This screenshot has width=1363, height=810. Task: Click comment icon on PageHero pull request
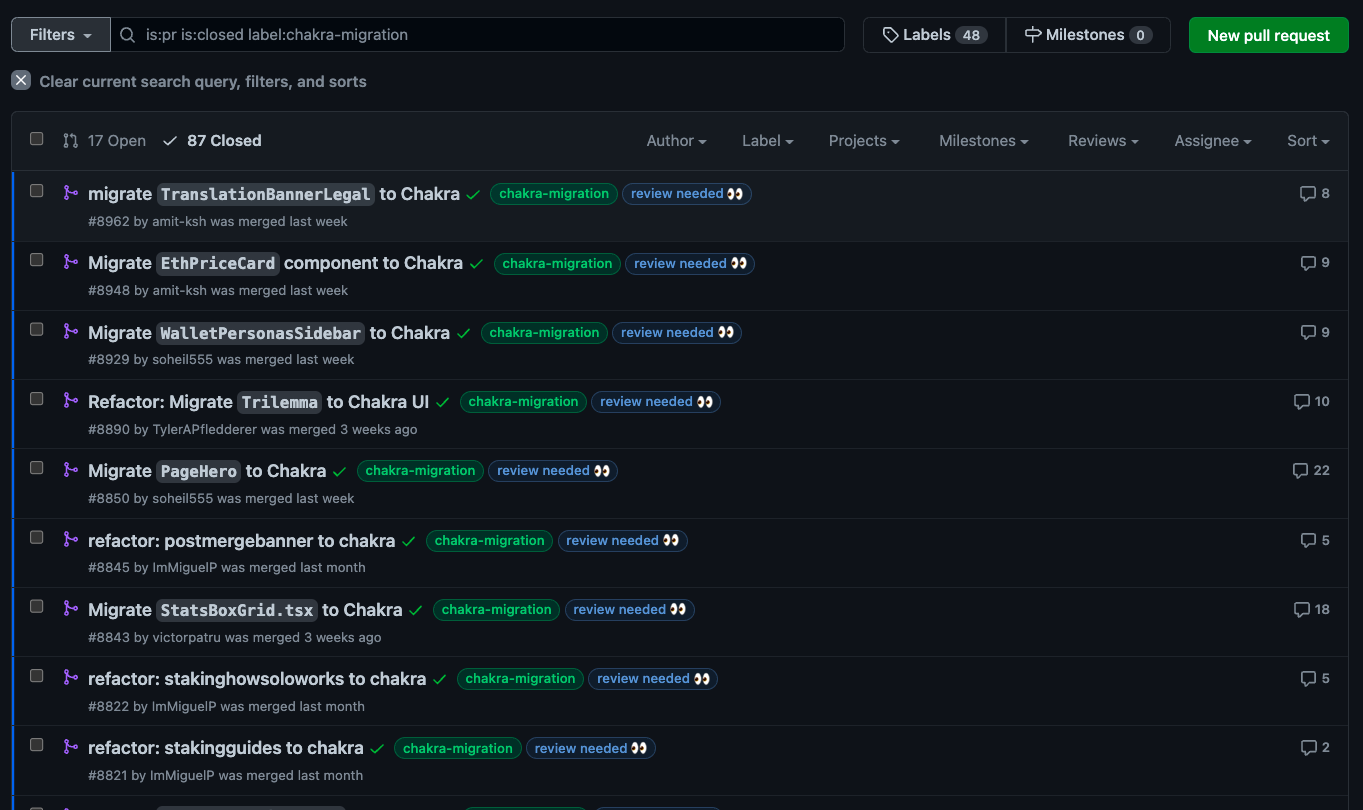coord(1300,471)
